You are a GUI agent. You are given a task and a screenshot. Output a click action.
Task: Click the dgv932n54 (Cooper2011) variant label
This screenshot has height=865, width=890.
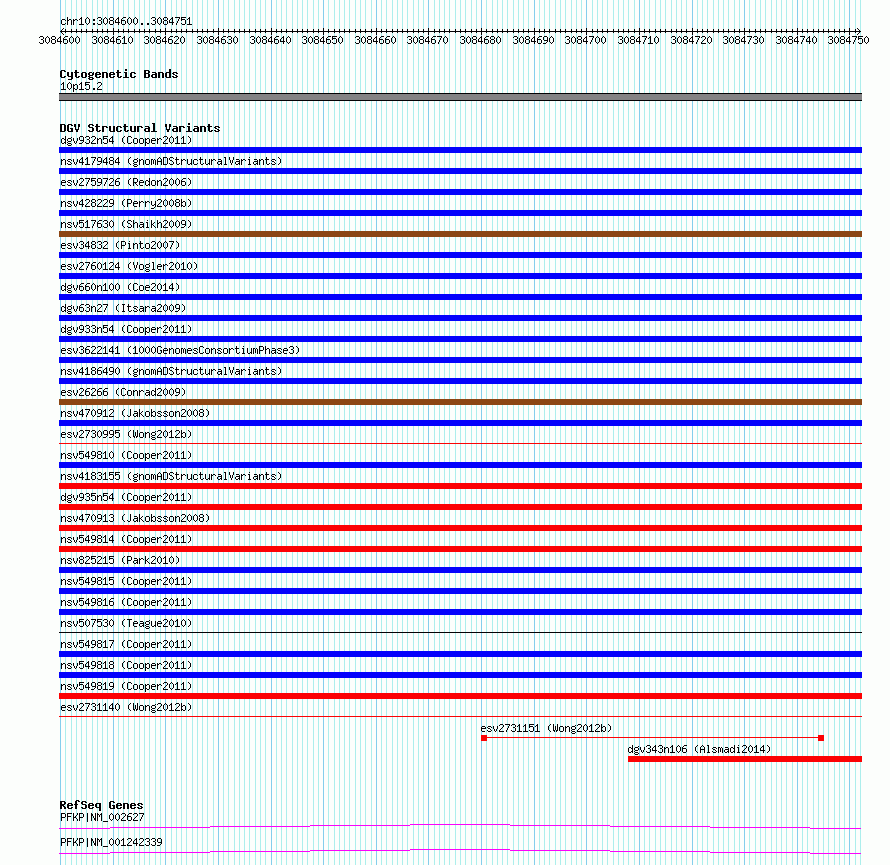tap(126, 140)
